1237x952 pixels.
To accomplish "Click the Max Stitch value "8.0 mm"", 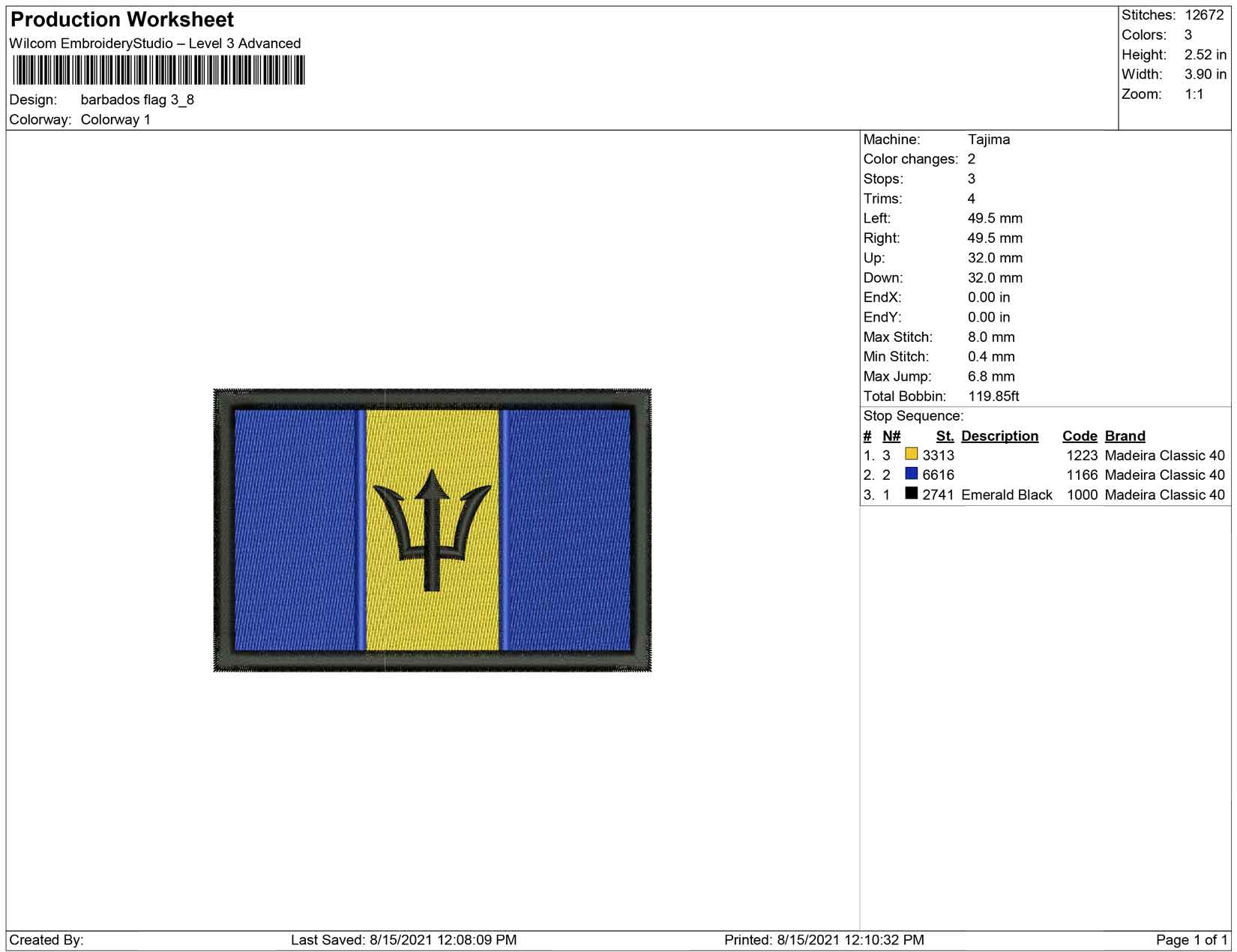I will pos(991,337).
